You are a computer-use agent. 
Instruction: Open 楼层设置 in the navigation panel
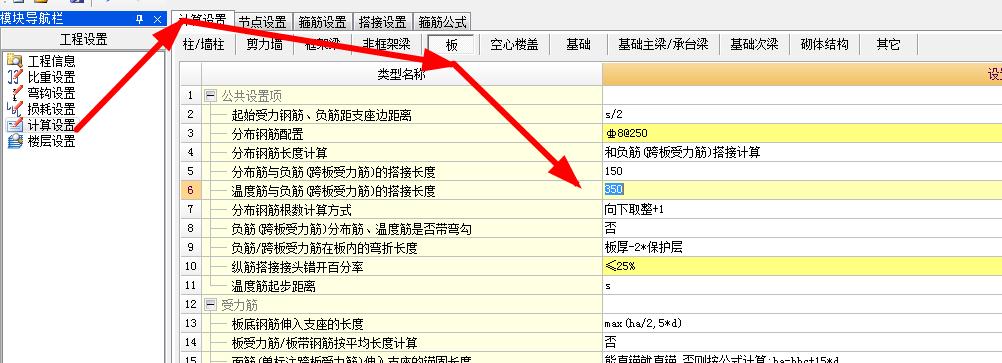tap(51, 141)
